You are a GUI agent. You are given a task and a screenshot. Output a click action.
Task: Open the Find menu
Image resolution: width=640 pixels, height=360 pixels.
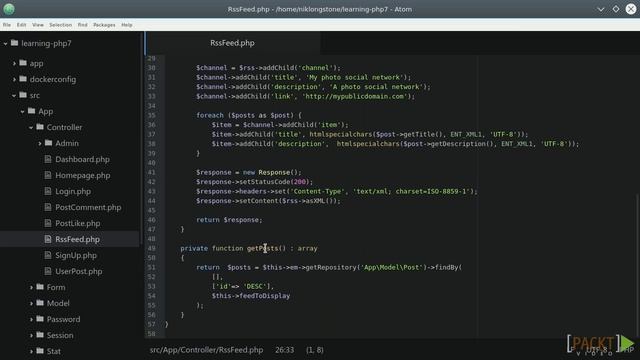(x=82, y=25)
